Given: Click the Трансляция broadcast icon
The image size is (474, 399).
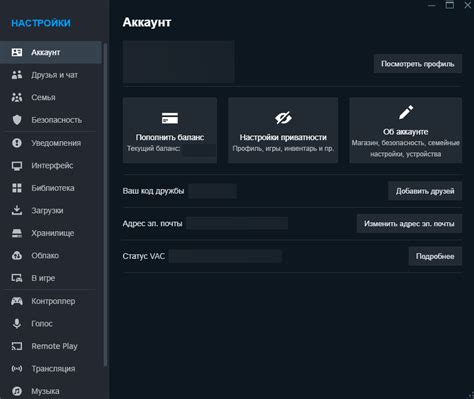Looking at the screenshot, I should point(17,369).
